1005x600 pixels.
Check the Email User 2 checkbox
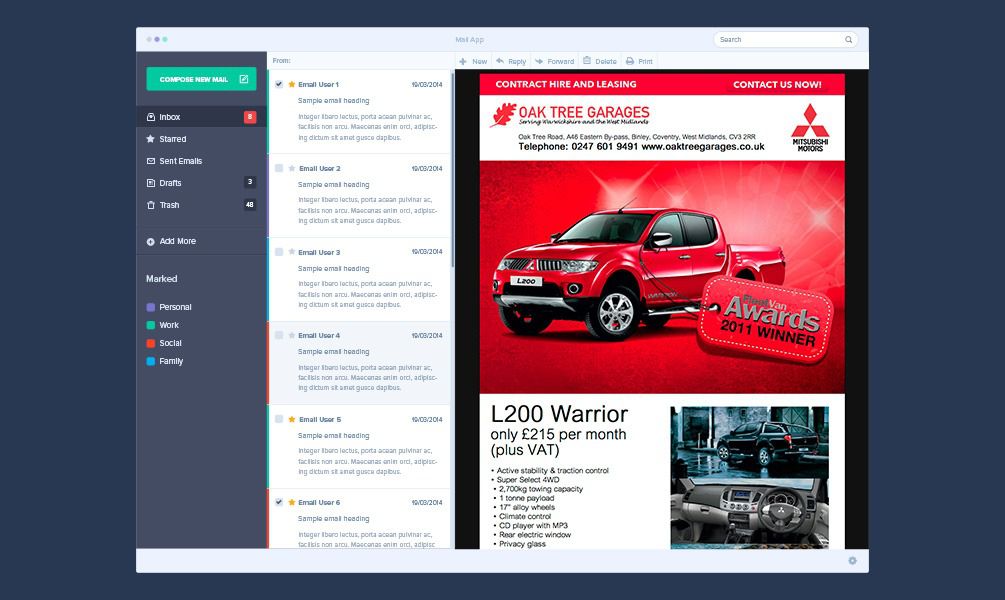pyautogui.click(x=279, y=168)
